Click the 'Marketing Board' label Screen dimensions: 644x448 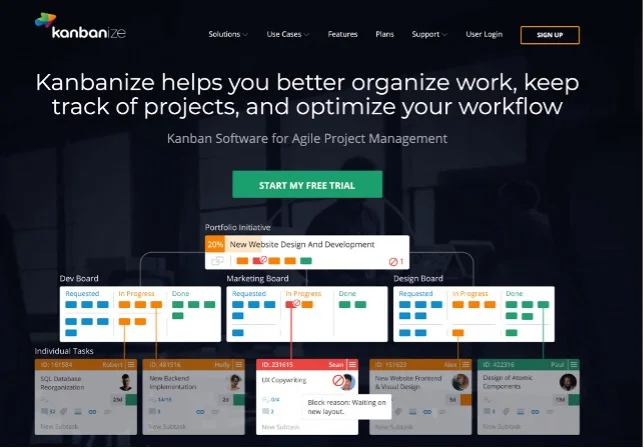click(x=258, y=278)
